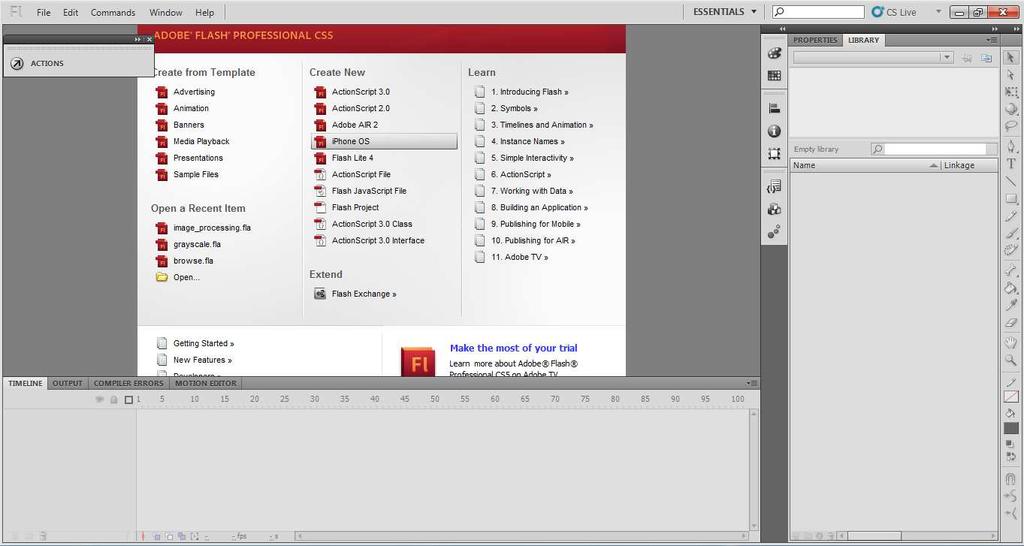Image resolution: width=1024 pixels, height=546 pixels.
Task: Switch to the Output tab
Action: (x=68, y=383)
